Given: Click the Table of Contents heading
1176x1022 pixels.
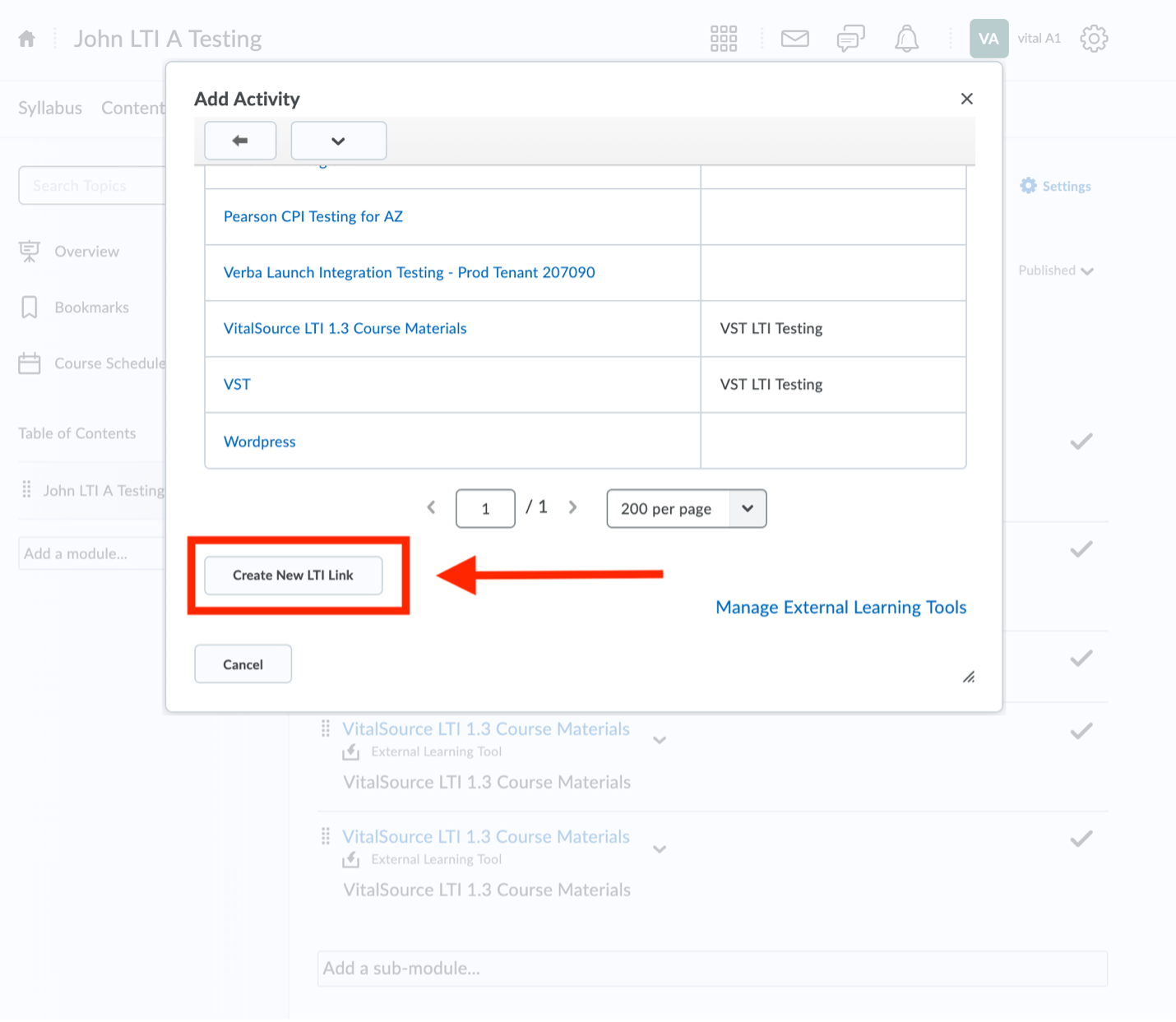Looking at the screenshot, I should (77, 433).
